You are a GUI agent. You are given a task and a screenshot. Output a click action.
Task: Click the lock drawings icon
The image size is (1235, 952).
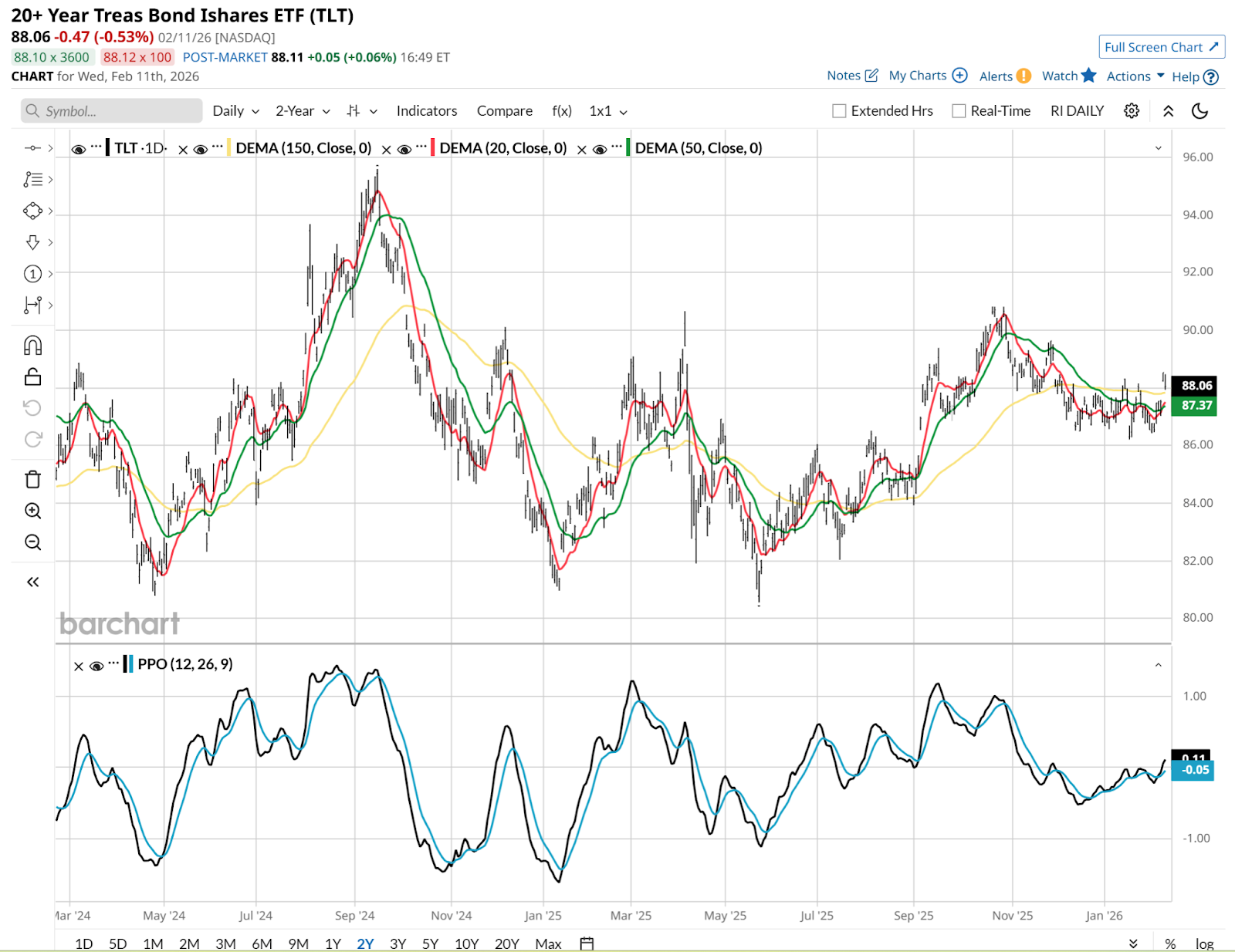point(32,376)
